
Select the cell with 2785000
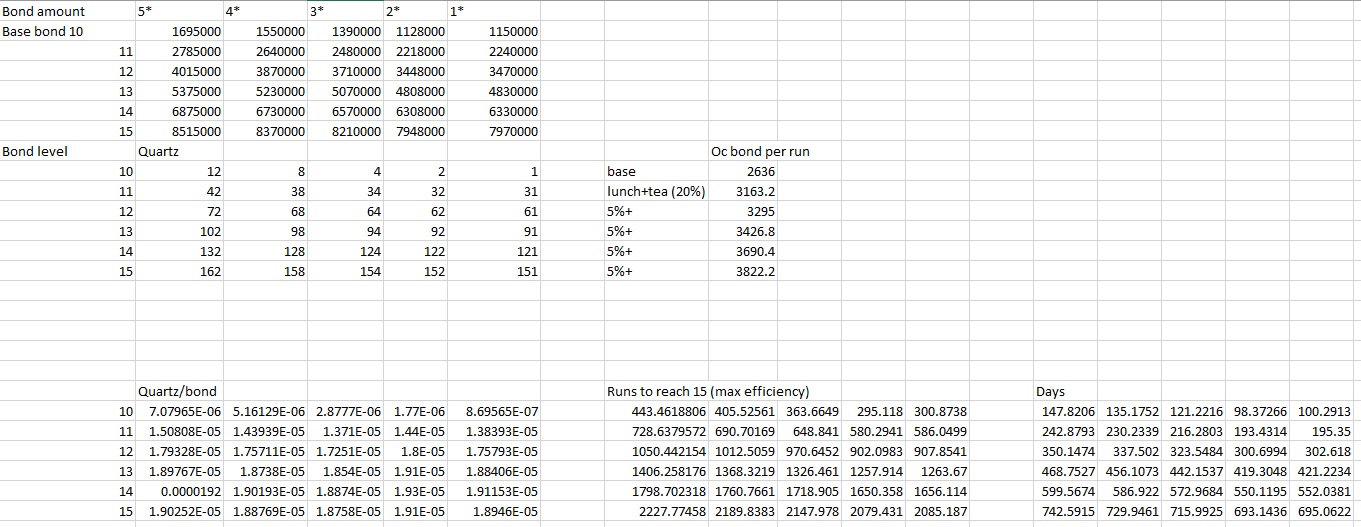[x=179, y=51]
